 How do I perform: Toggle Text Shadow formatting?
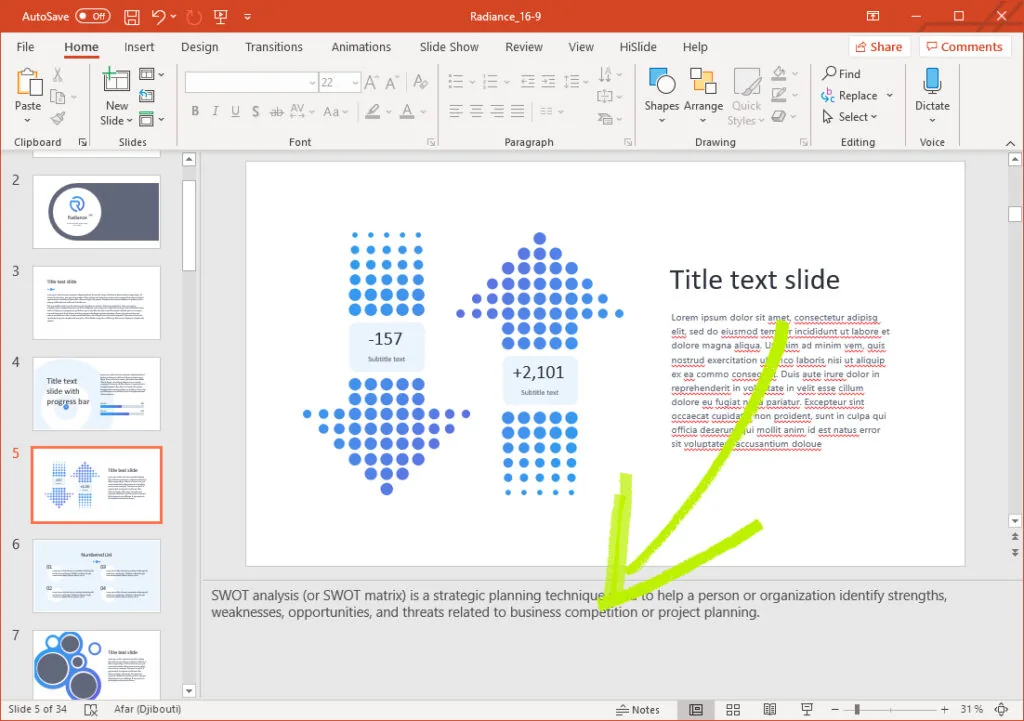click(256, 112)
